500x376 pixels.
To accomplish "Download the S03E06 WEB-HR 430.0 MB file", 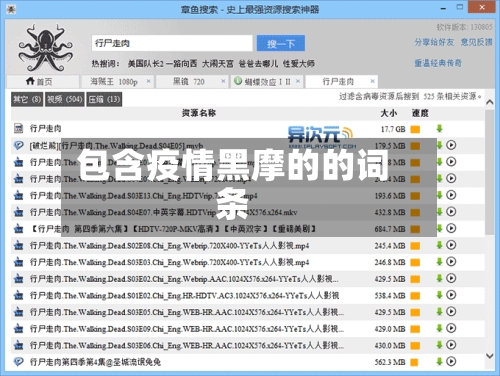I will 440,345.
